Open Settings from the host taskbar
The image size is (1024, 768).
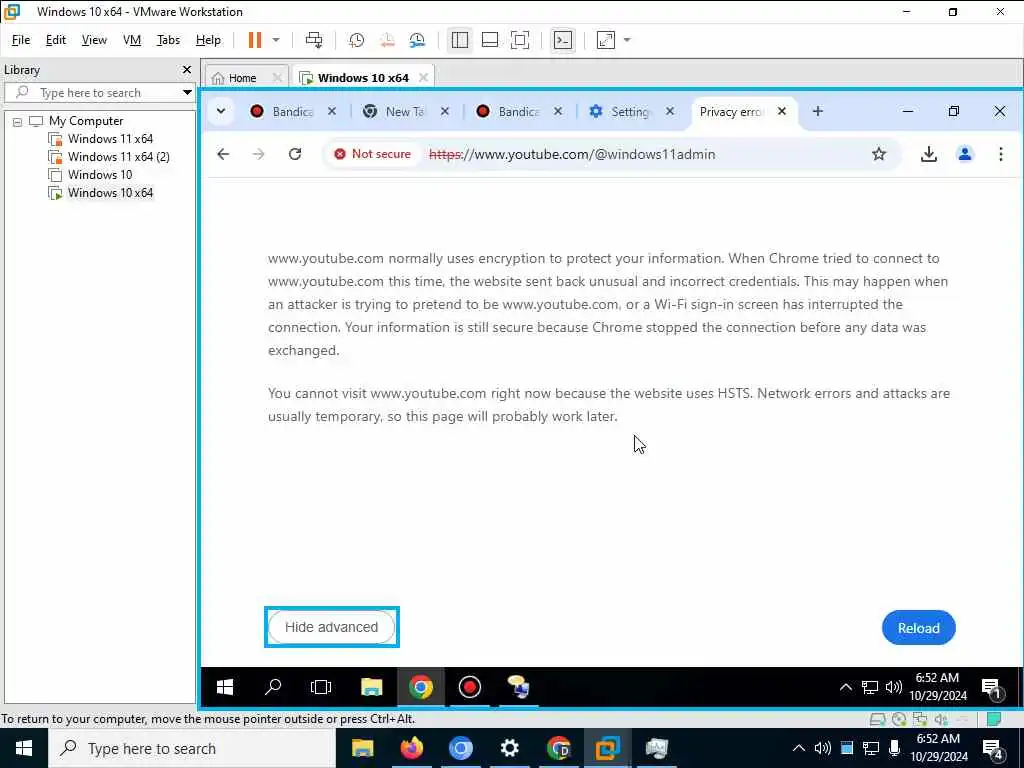click(509, 748)
